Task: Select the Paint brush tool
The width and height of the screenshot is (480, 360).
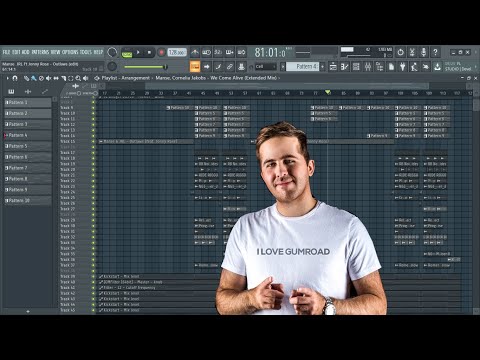Action: [34, 78]
